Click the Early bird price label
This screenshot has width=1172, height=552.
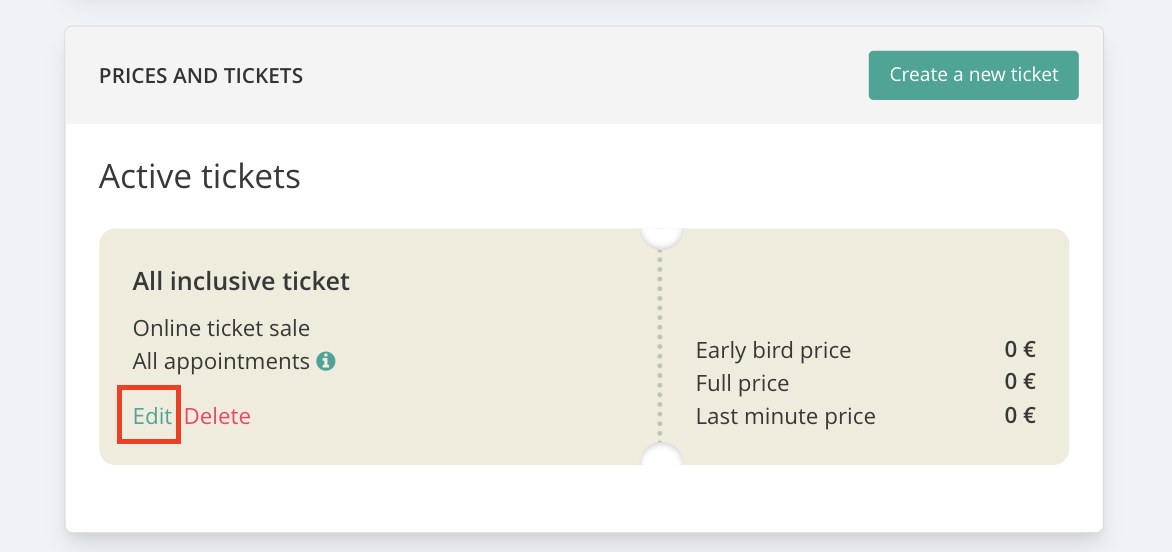[773, 350]
